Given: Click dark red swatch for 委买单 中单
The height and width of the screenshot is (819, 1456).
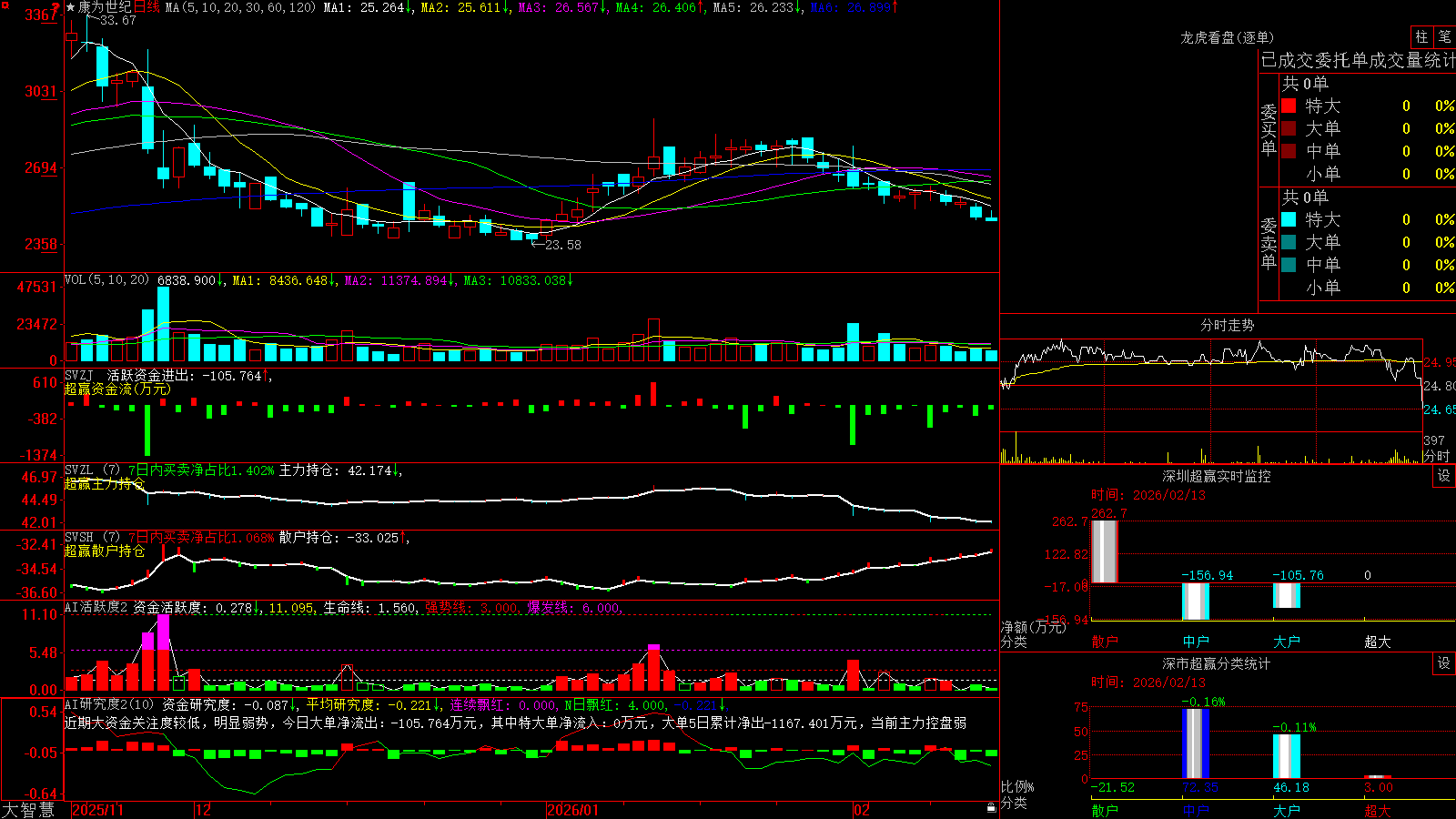Looking at the screenshot, I should click(x=1289, y=151).
